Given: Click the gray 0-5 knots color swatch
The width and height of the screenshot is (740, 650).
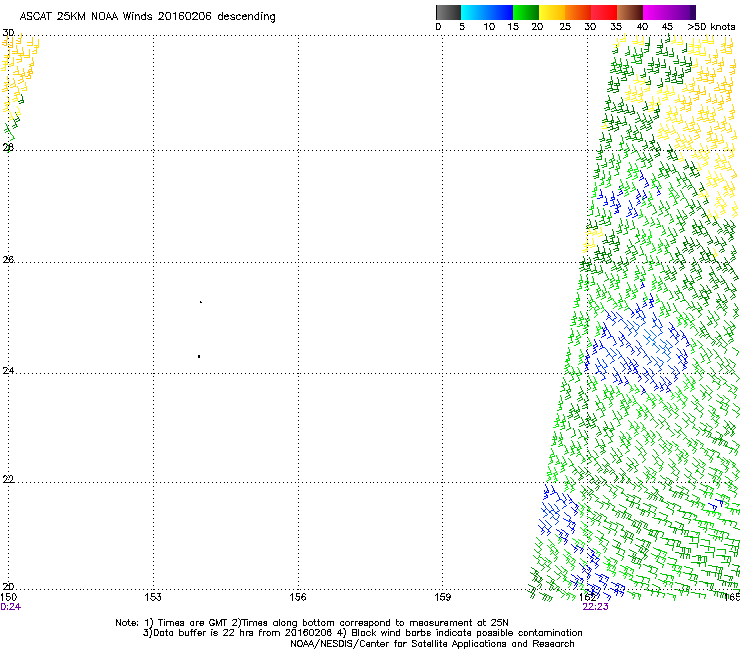Looking at the screenshot, I should pos(448,12).
